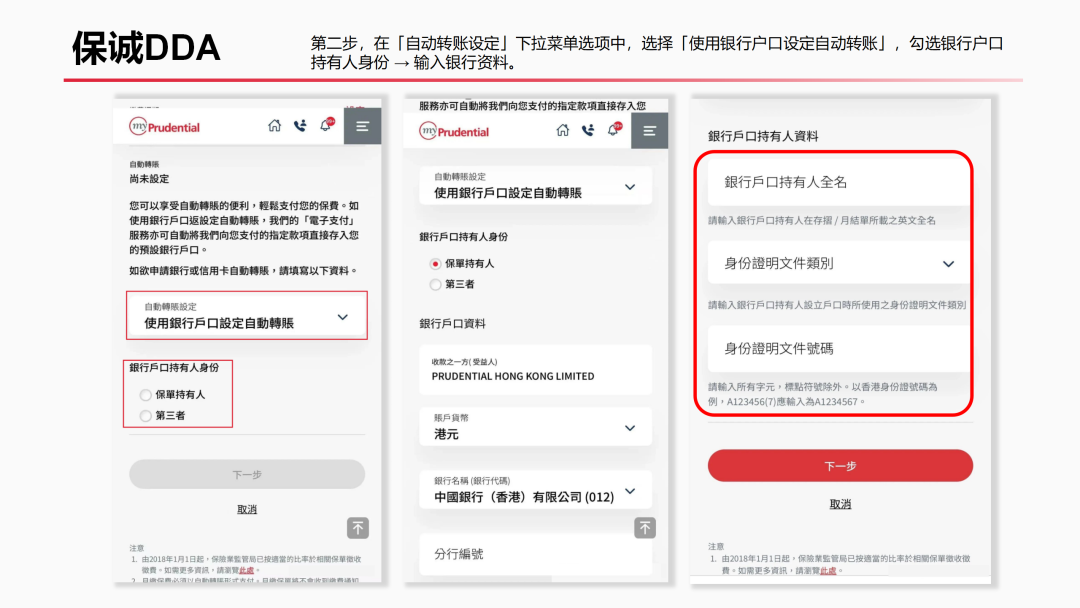The height and width of the screenshot is (608, 1080).
Task: Click phone contact icon in middle screen
Action: tap(588, 130)
